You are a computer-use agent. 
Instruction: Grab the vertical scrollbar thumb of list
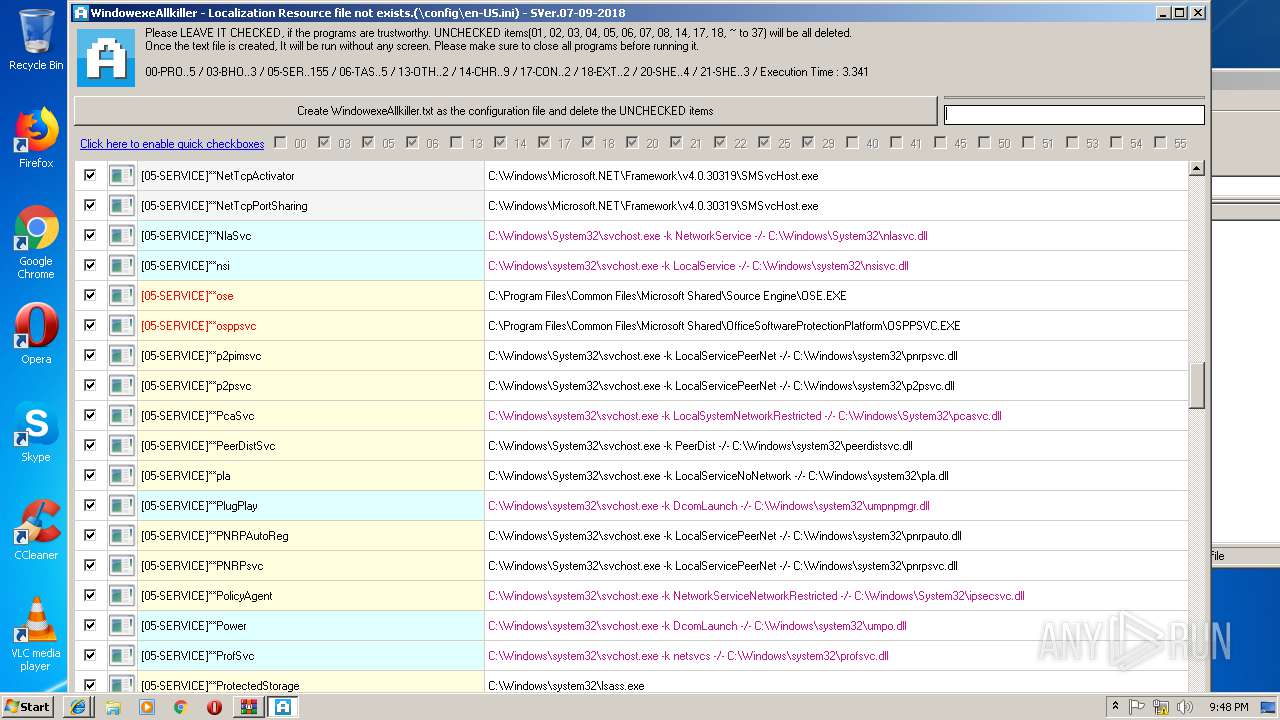pos(1197,385)
